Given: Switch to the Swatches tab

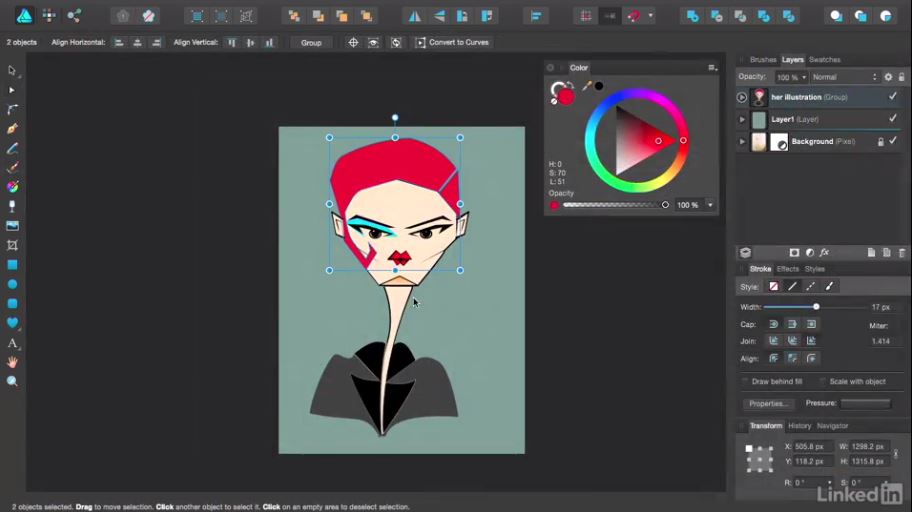Looking at the screenshot, I should coord(824,59).
